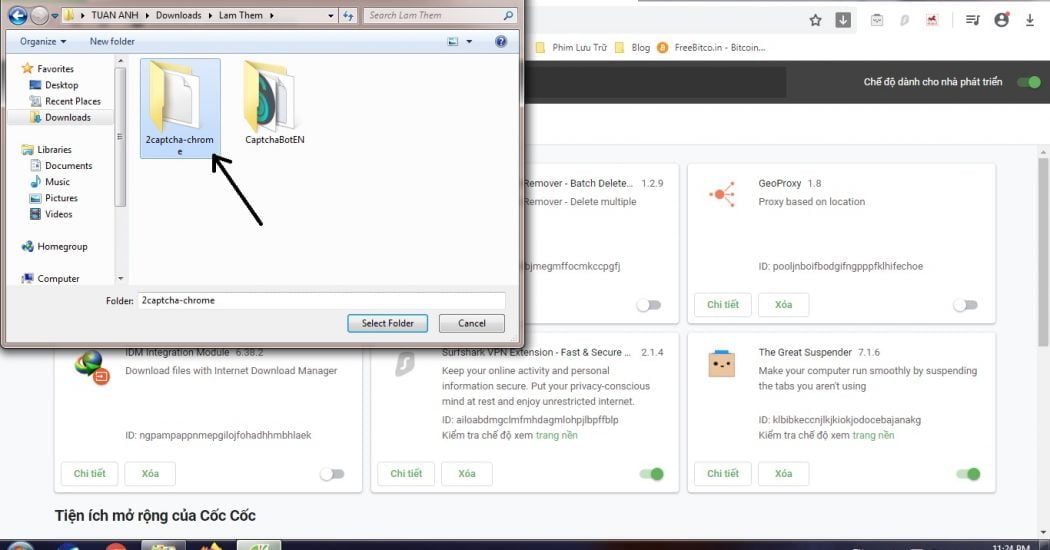Open the view options dropdown arrow
The width and height of the screenshot is (1050, 550).
(469, 42)
